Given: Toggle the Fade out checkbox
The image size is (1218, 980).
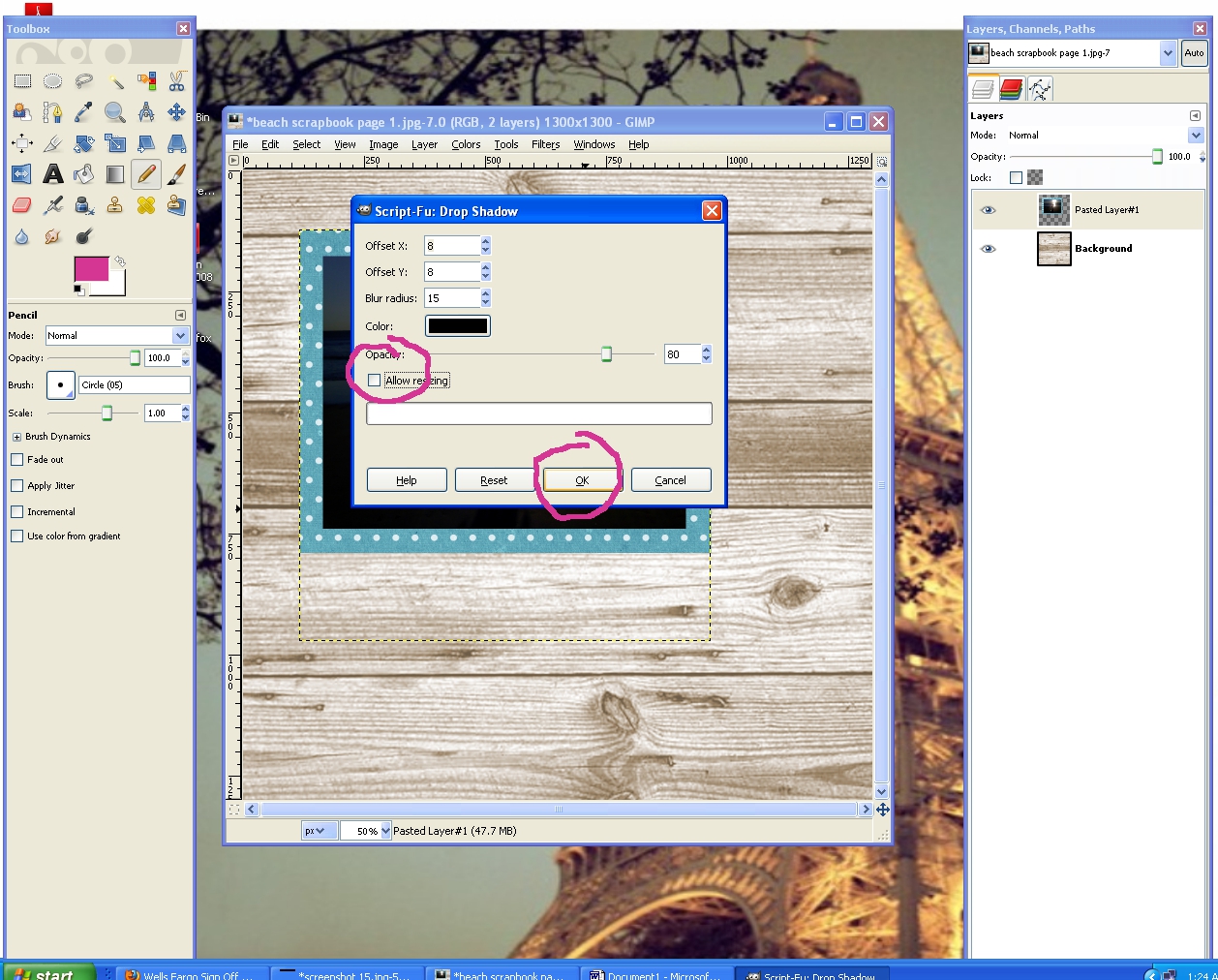Looking at the screenshot, I should click(17, 460).
